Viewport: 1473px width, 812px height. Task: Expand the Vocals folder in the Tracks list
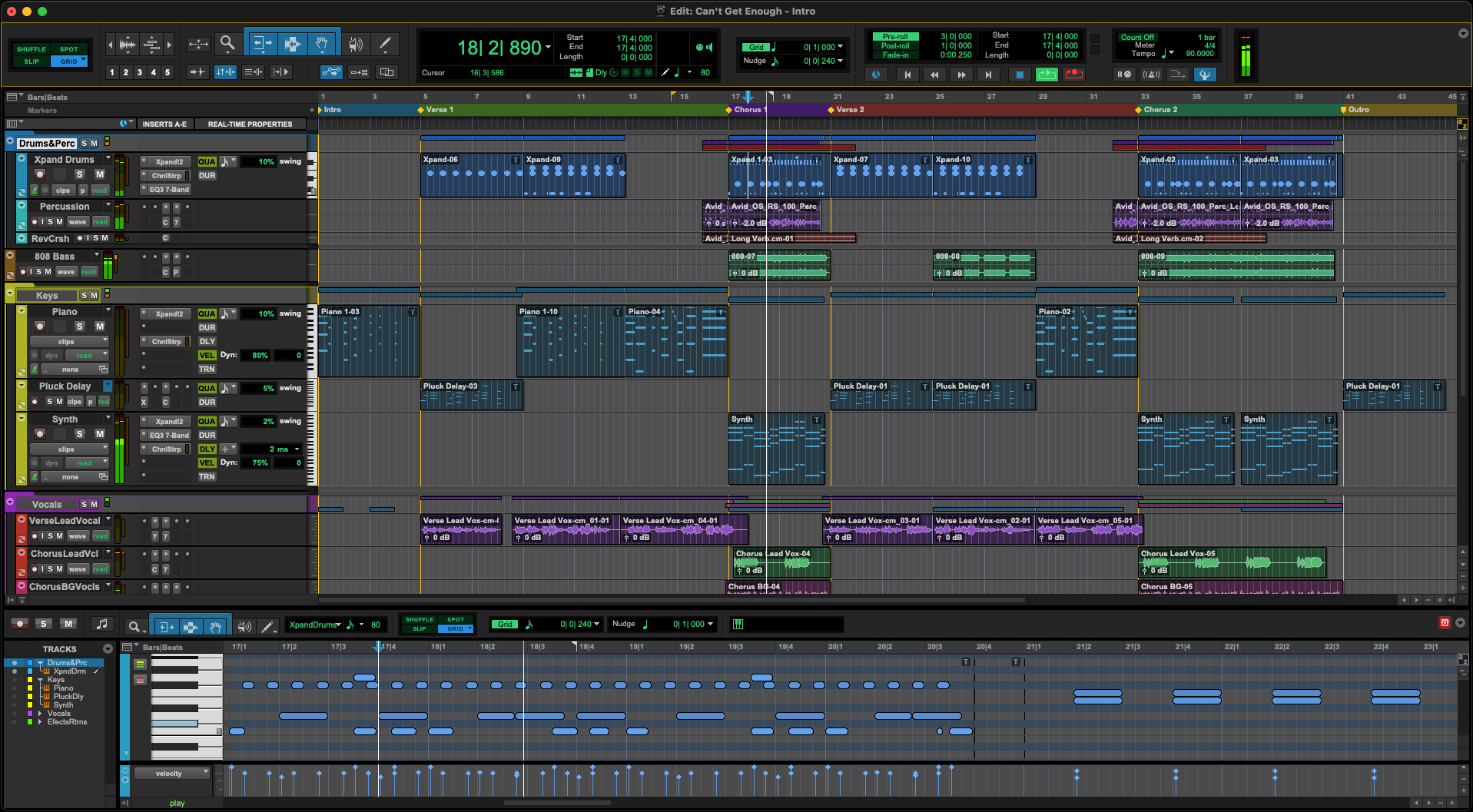41,714
